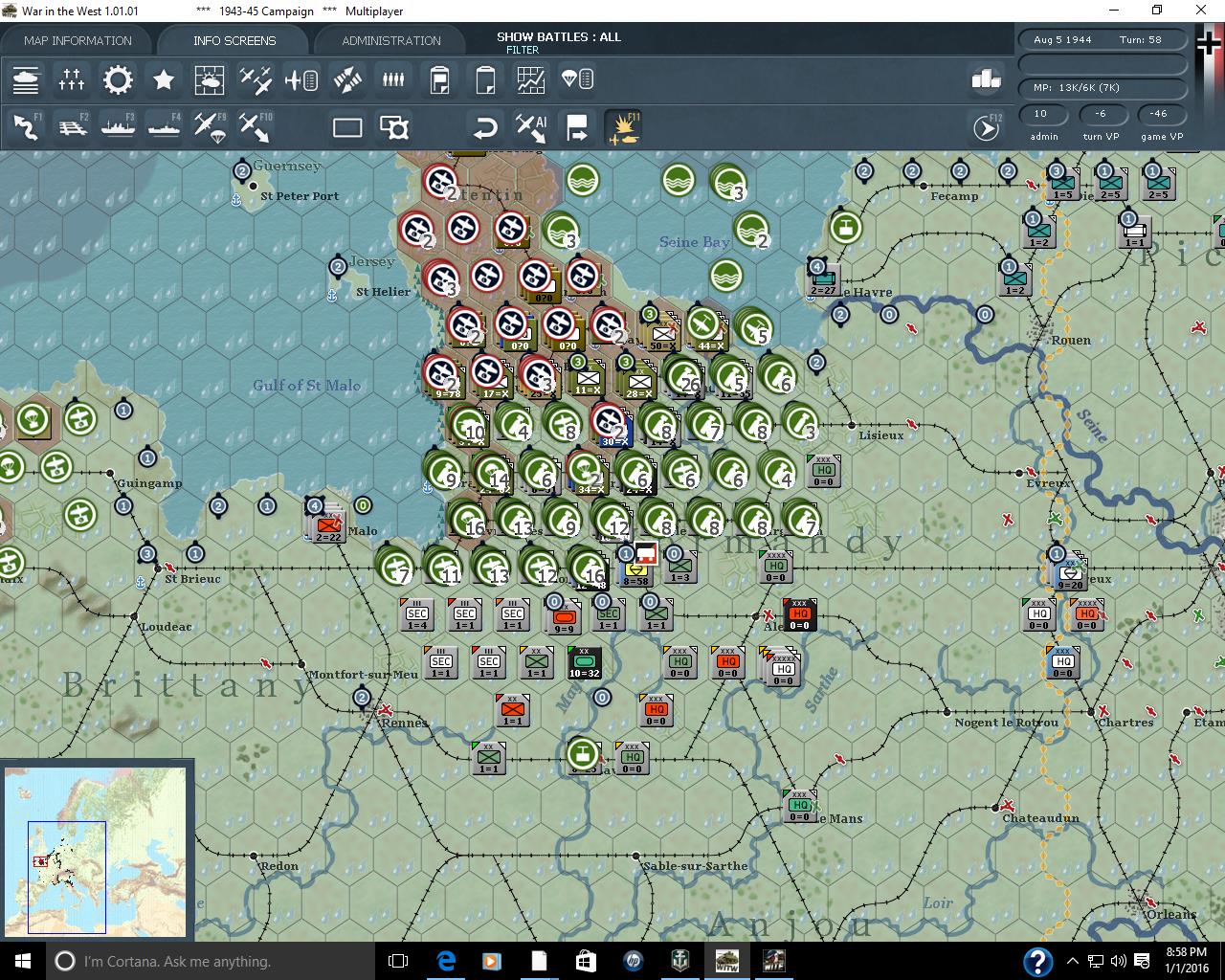Select the Le Havre unit 2=27
1225x980 pixels.
pos(823,278)
